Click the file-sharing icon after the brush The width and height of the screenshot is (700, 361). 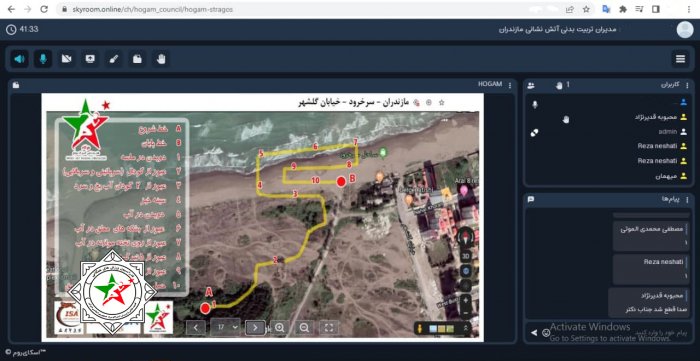click(137, 59)
